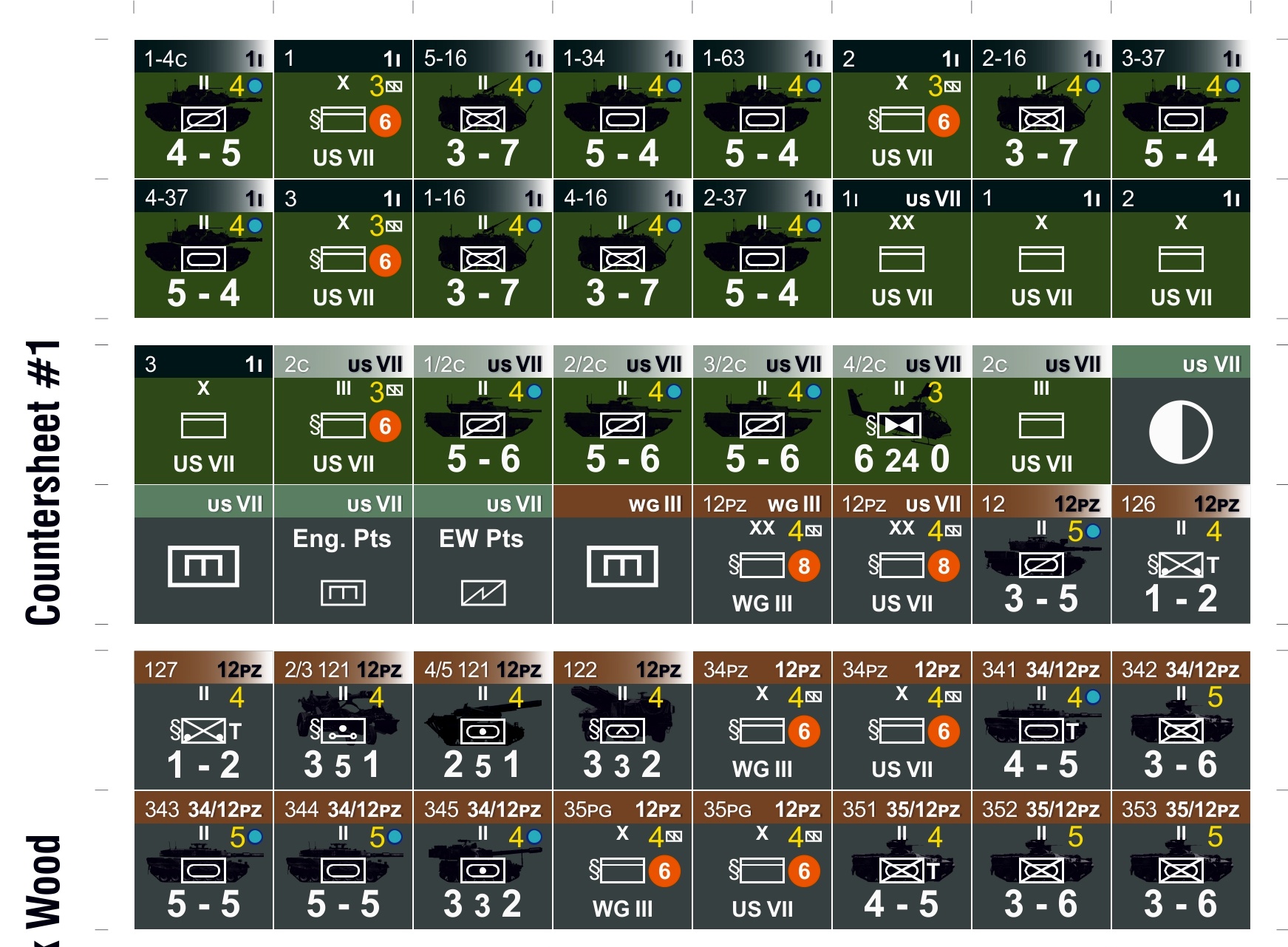
Task: Click the 345 34/12Pz self-propelled artillery counter
Action: coord(483,860)
